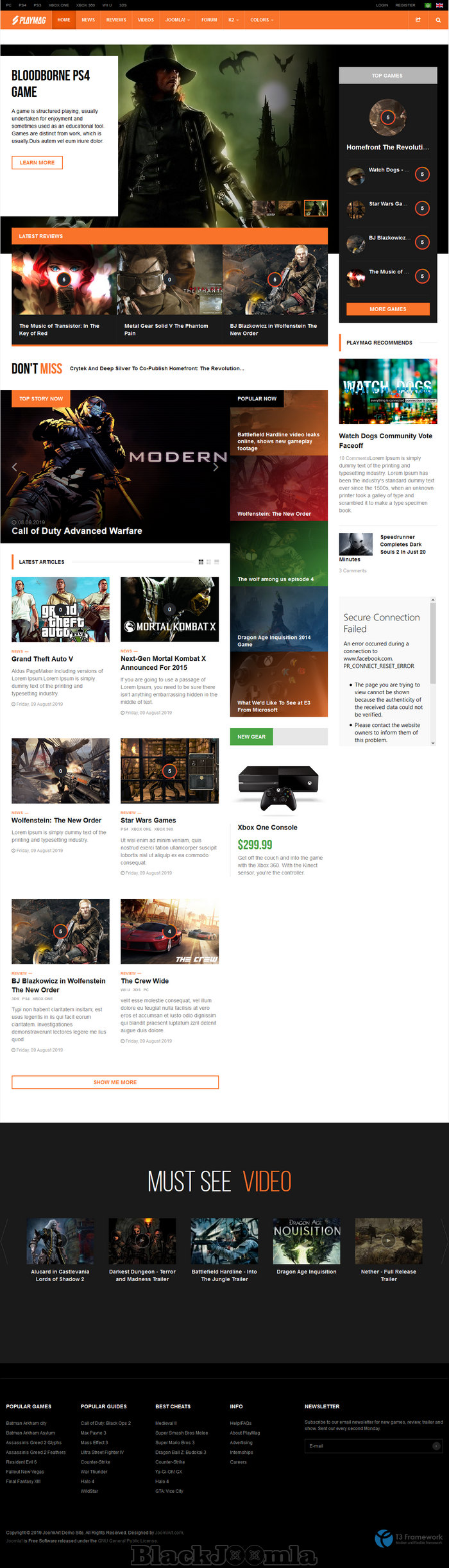
Task: Play the Nether Full Release Trailer video
Action: (x=388, y=1241)
